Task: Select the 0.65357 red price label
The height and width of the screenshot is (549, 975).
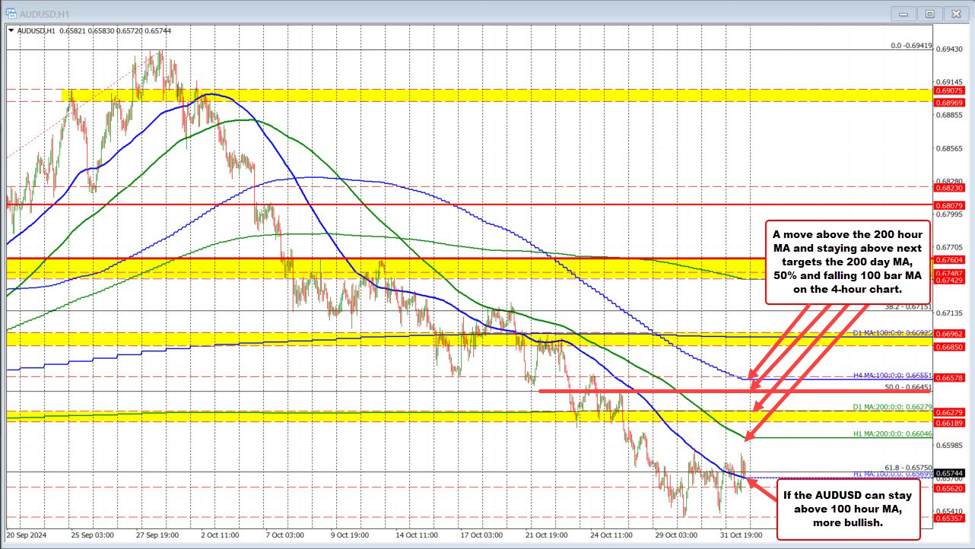Action: pyautogui.click(x=950, y=518)
